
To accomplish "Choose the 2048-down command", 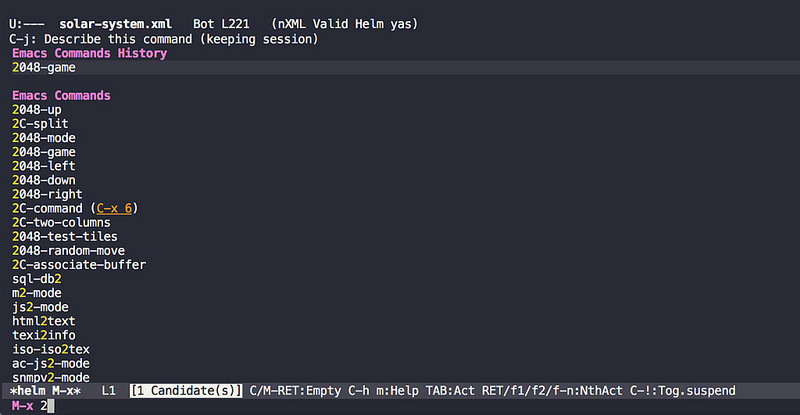I will click(44, 179).
